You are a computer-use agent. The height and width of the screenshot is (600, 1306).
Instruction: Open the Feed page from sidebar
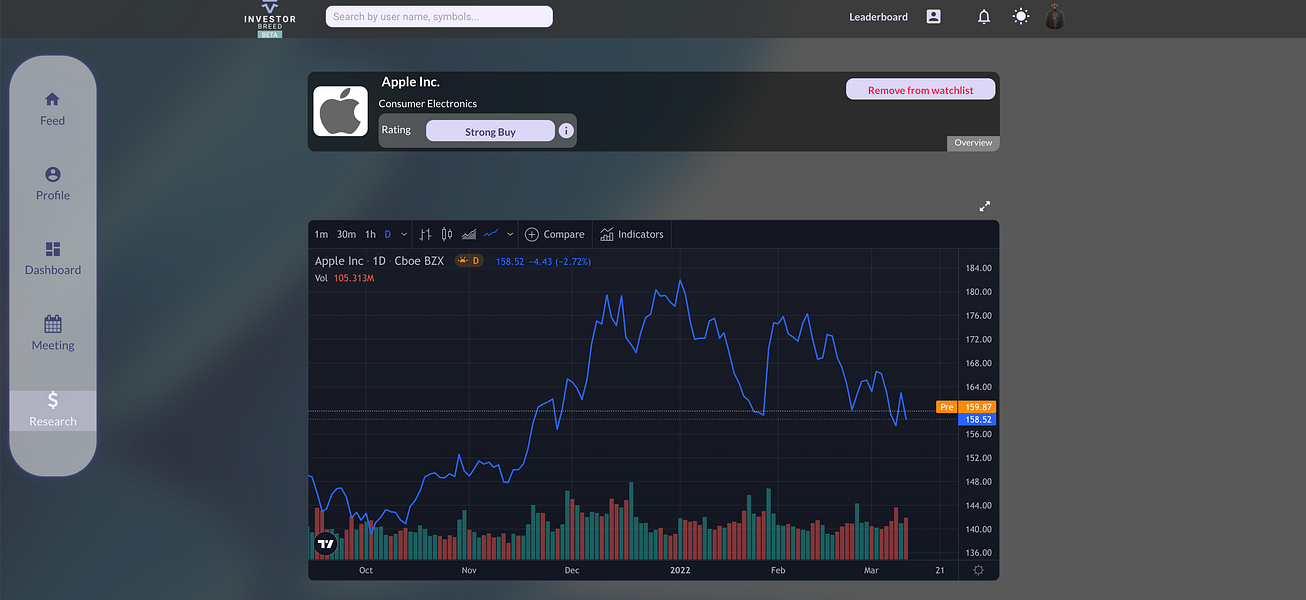click(52, 109)
